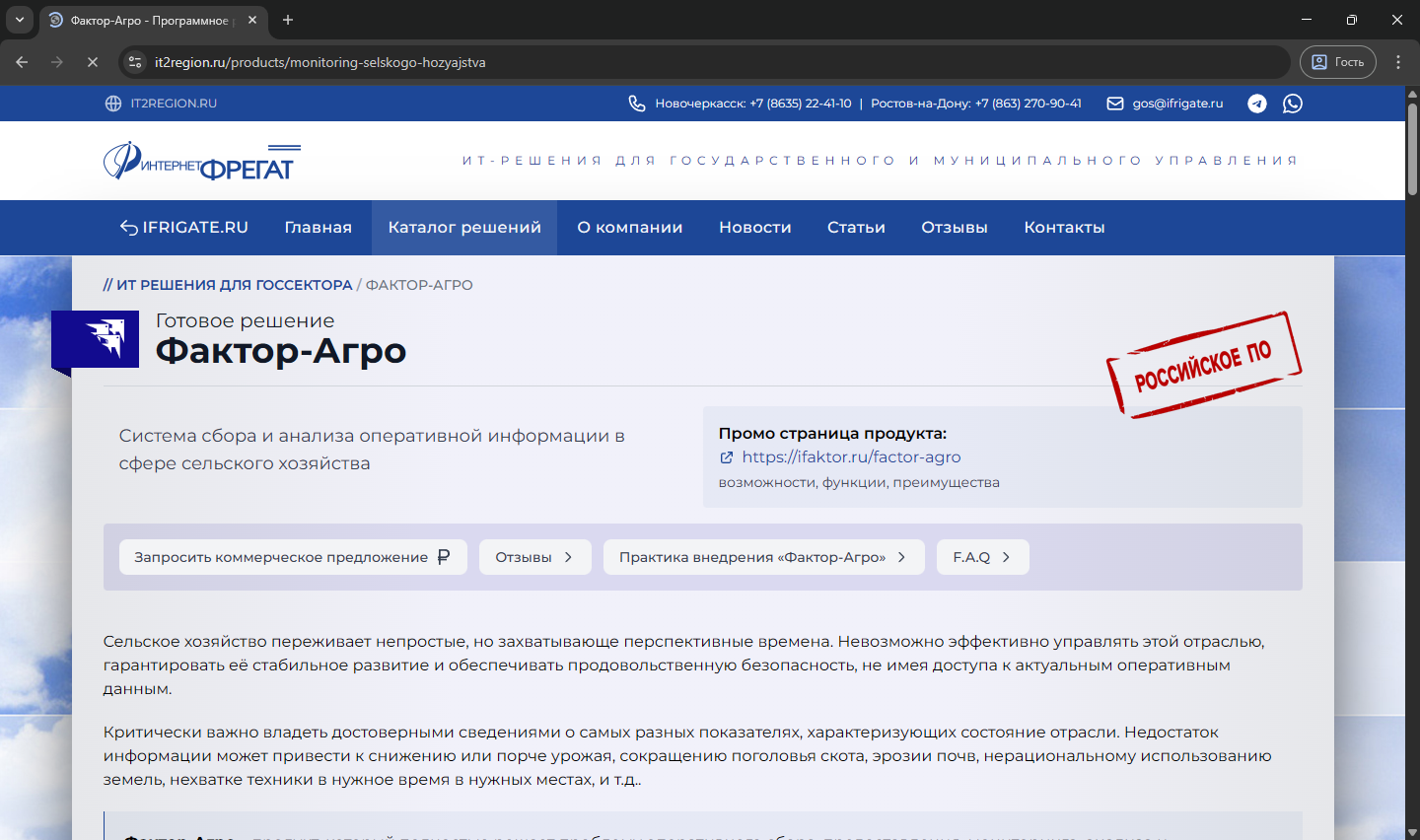The width and height of the screenshot is (1420, 840).
Task: Select Каталог решений in navigation menu
Action: pyautogui.click(x=464, y=228)
